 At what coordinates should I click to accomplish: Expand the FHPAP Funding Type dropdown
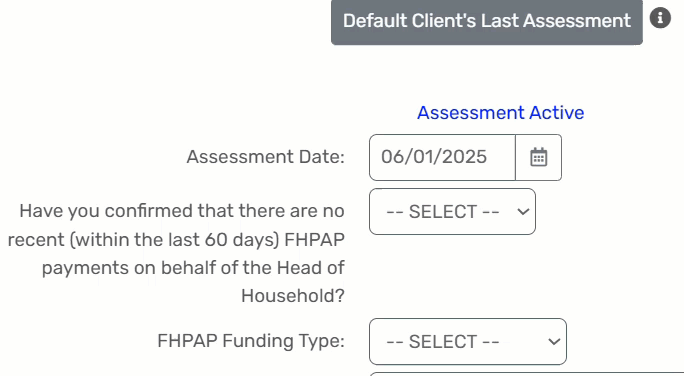(x=468, y=342)
